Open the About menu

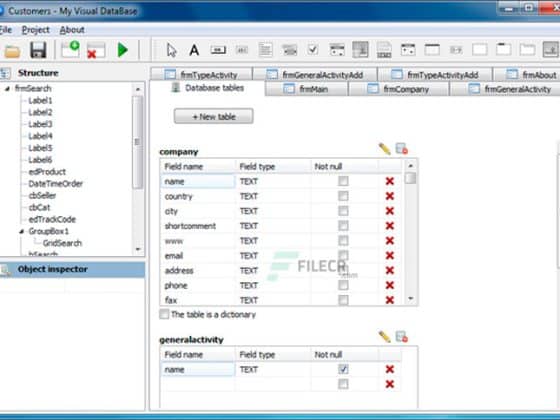pos(72,30)
